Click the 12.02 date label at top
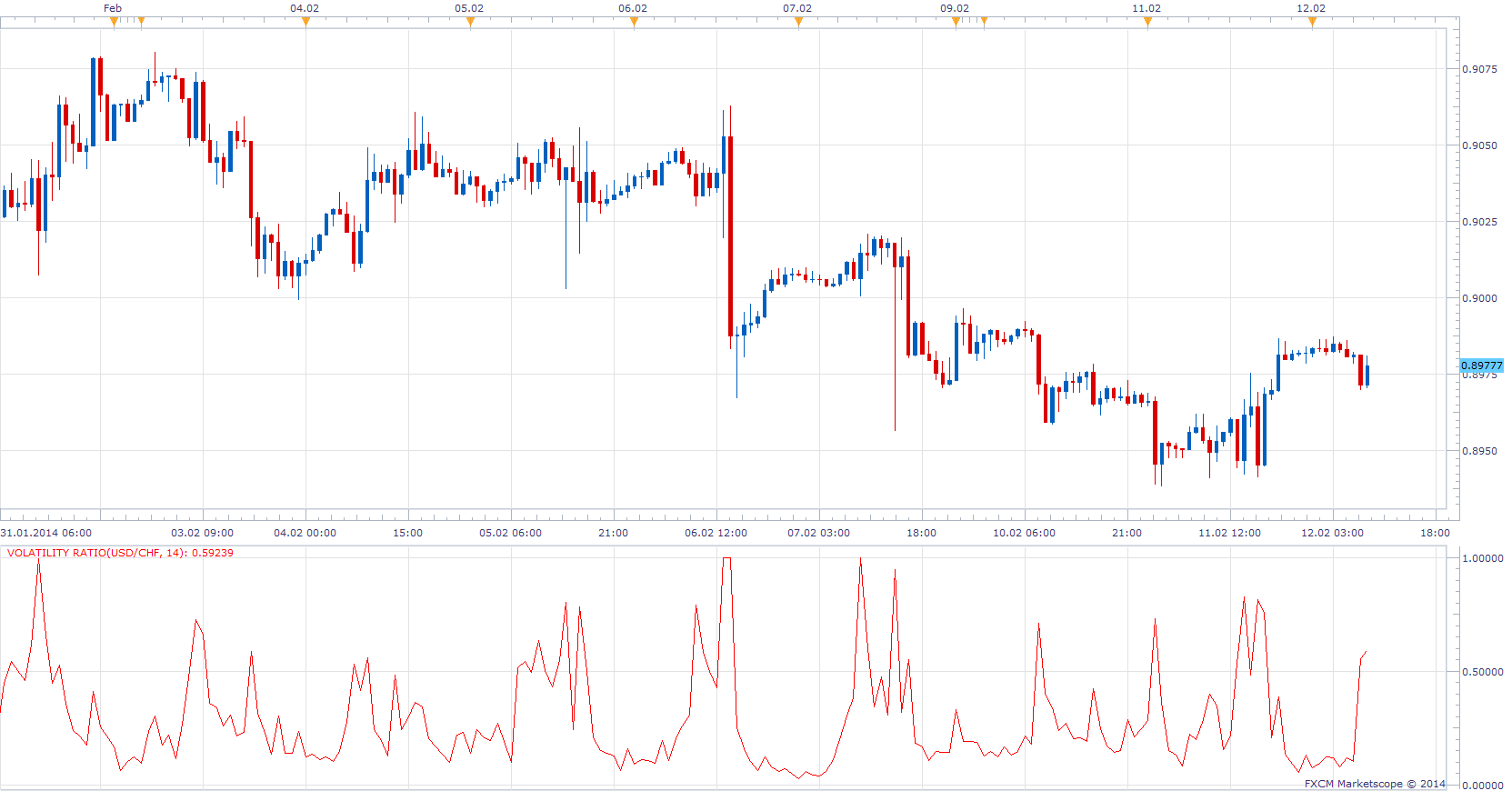1512x791 pixels. (x=1311, y=8)
